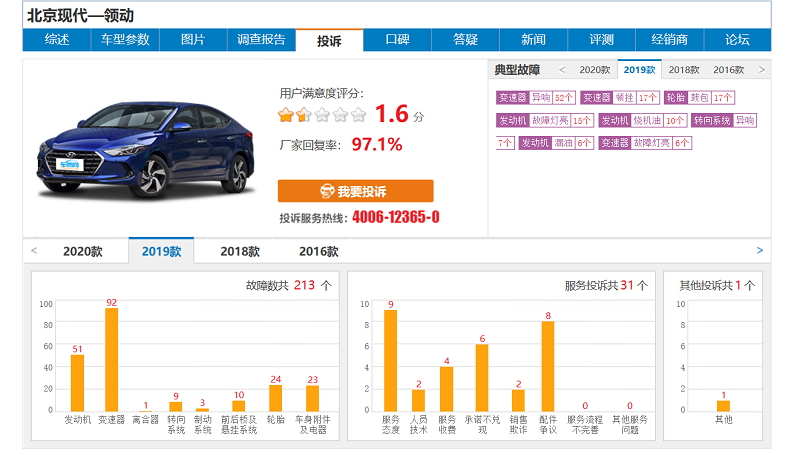Select 2020款 in lower year tabs
This screenshot has width=800, height=455.
coord(83,251)
